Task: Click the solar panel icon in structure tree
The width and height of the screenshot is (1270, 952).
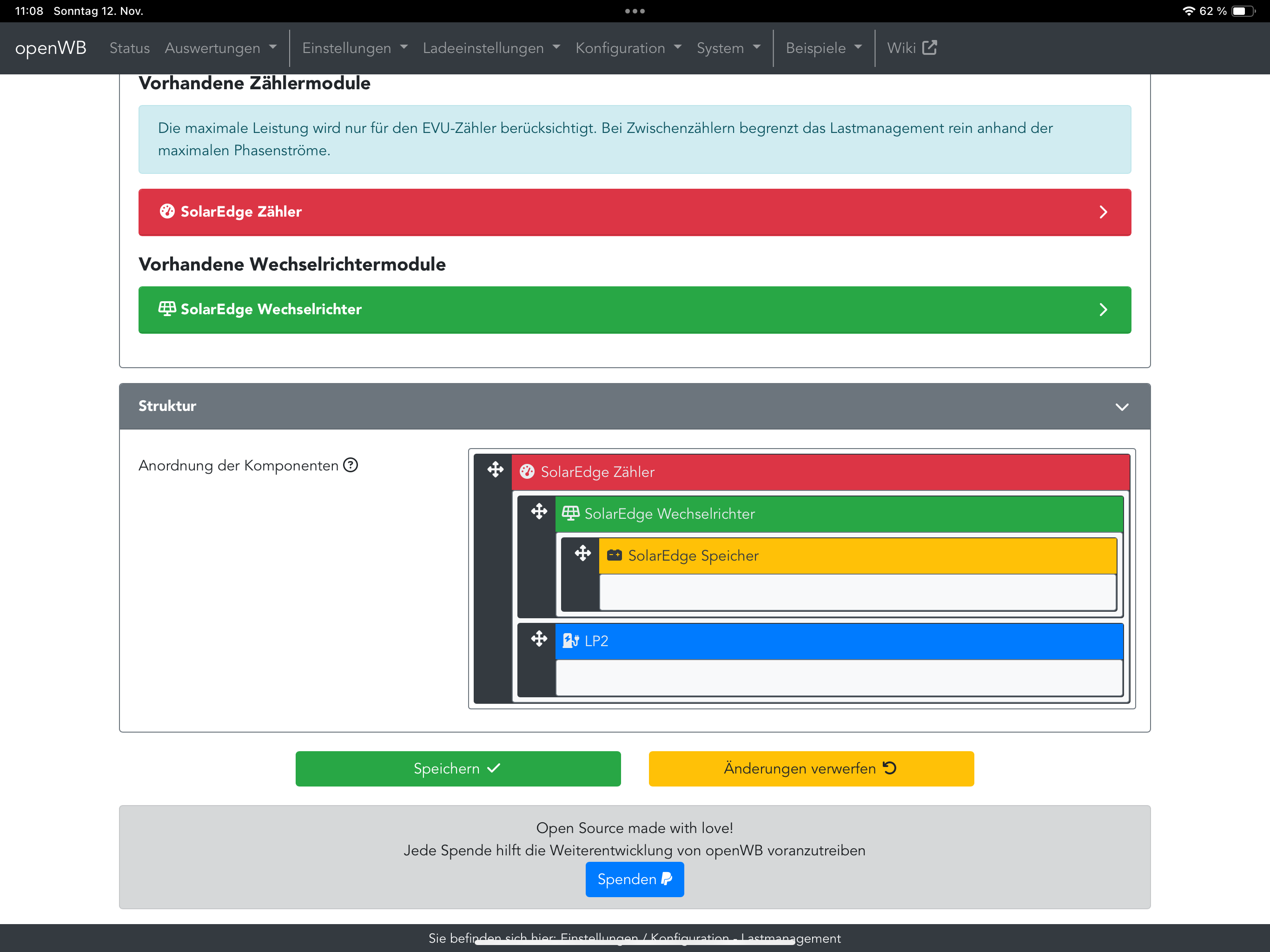Action: [570, 513]
